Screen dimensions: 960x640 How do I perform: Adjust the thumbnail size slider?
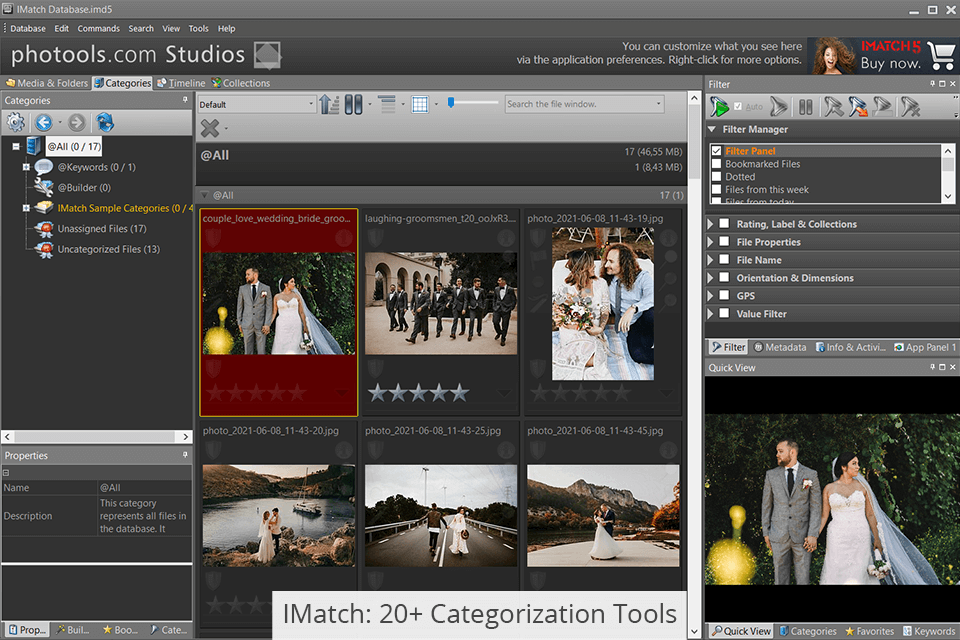click(452, 102)
